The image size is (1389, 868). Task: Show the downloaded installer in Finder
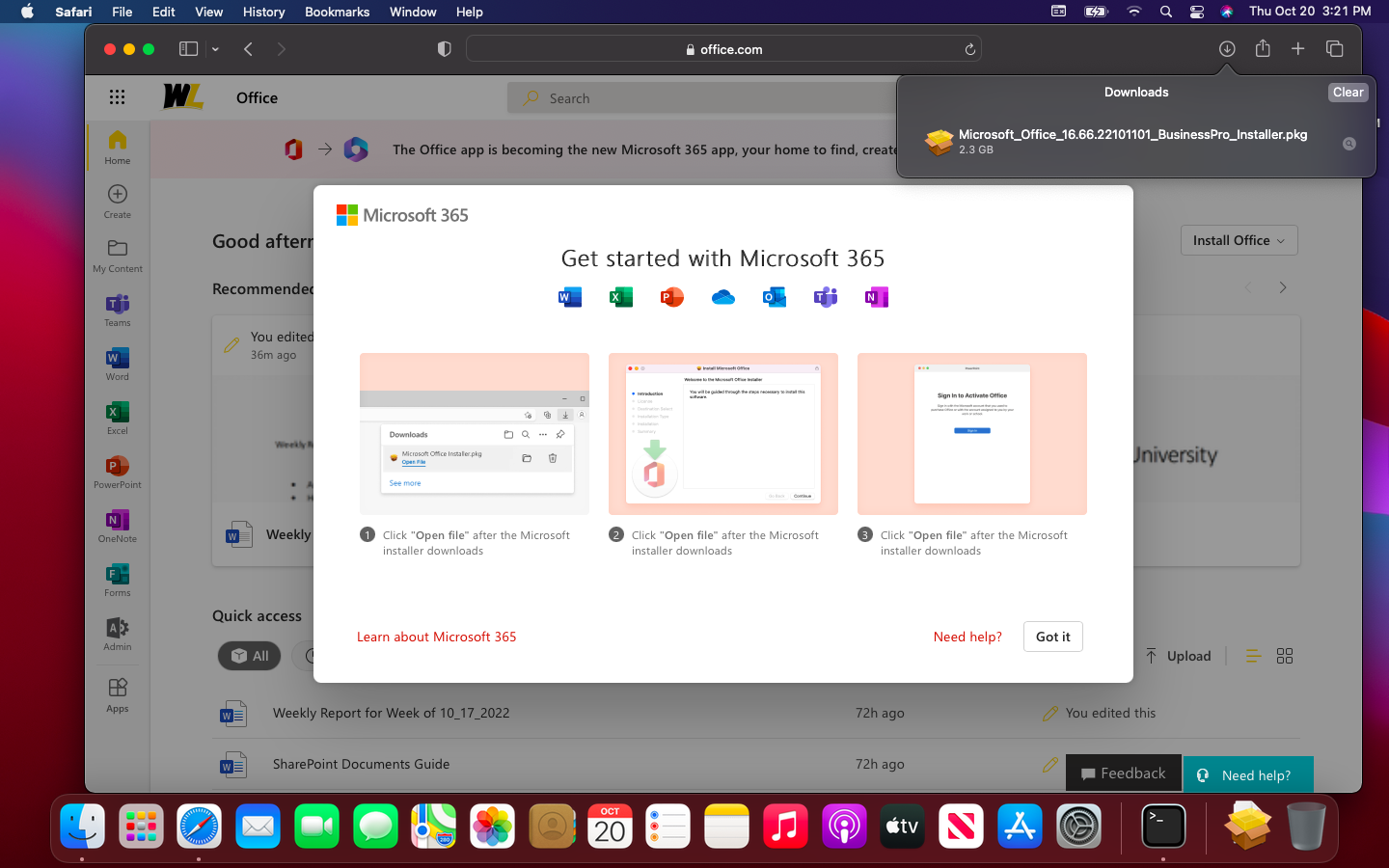coord(1348,144)
